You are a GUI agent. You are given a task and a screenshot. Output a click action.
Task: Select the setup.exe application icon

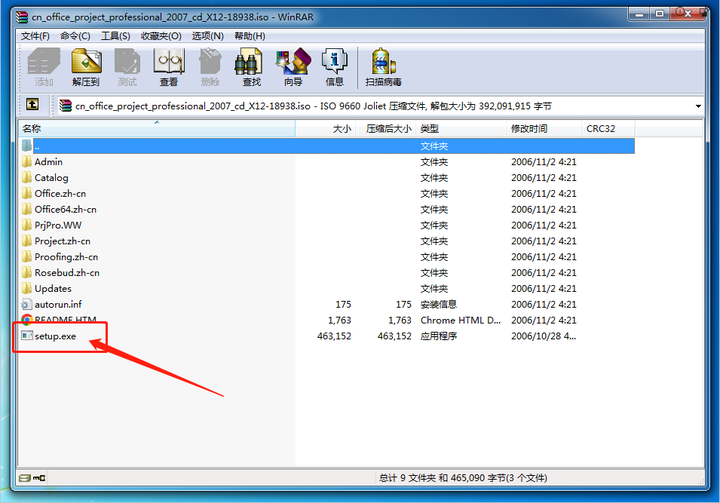pos(27,336)
